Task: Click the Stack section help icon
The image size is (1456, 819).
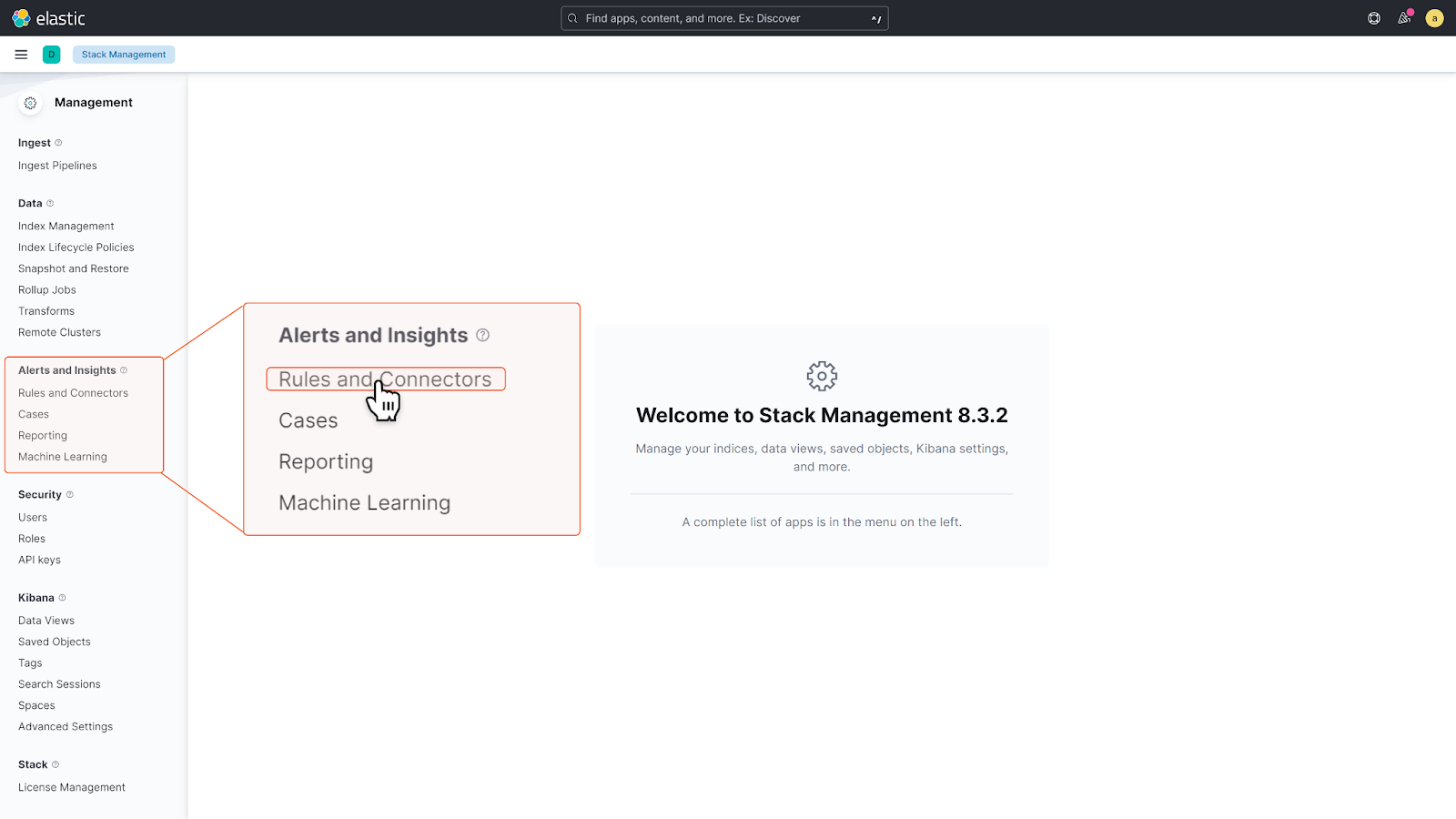Action: [56, 764]
